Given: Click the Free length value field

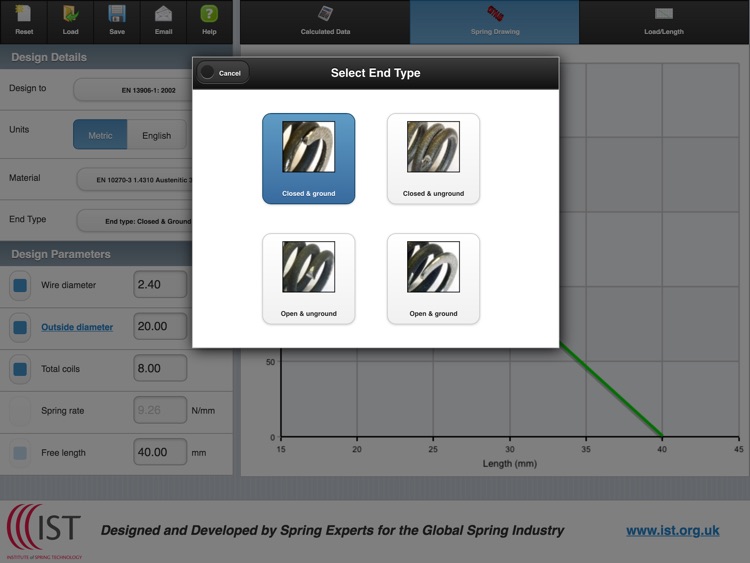Looking at the screenshot, I should (x=160, y=452).
